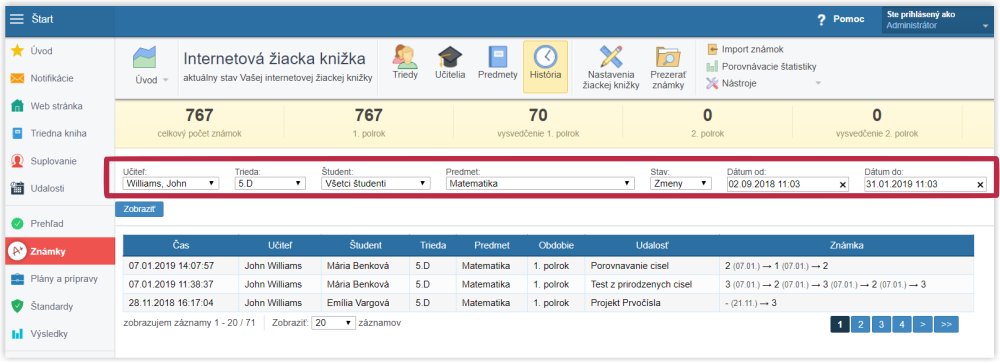Click Projekt Prvočísla event cell
Screen dimensions: 1000x363
(x=652, y=303)
